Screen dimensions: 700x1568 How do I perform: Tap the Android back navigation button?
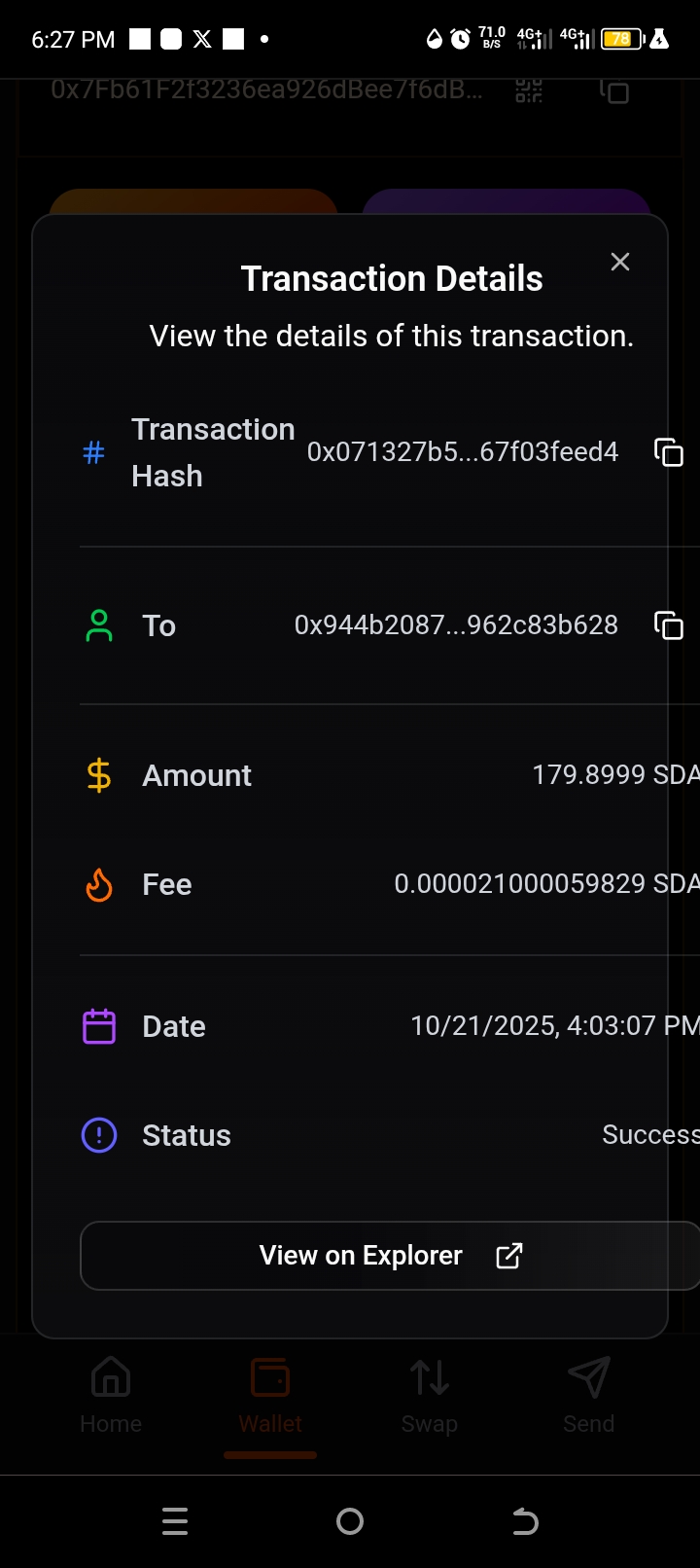525,1521
